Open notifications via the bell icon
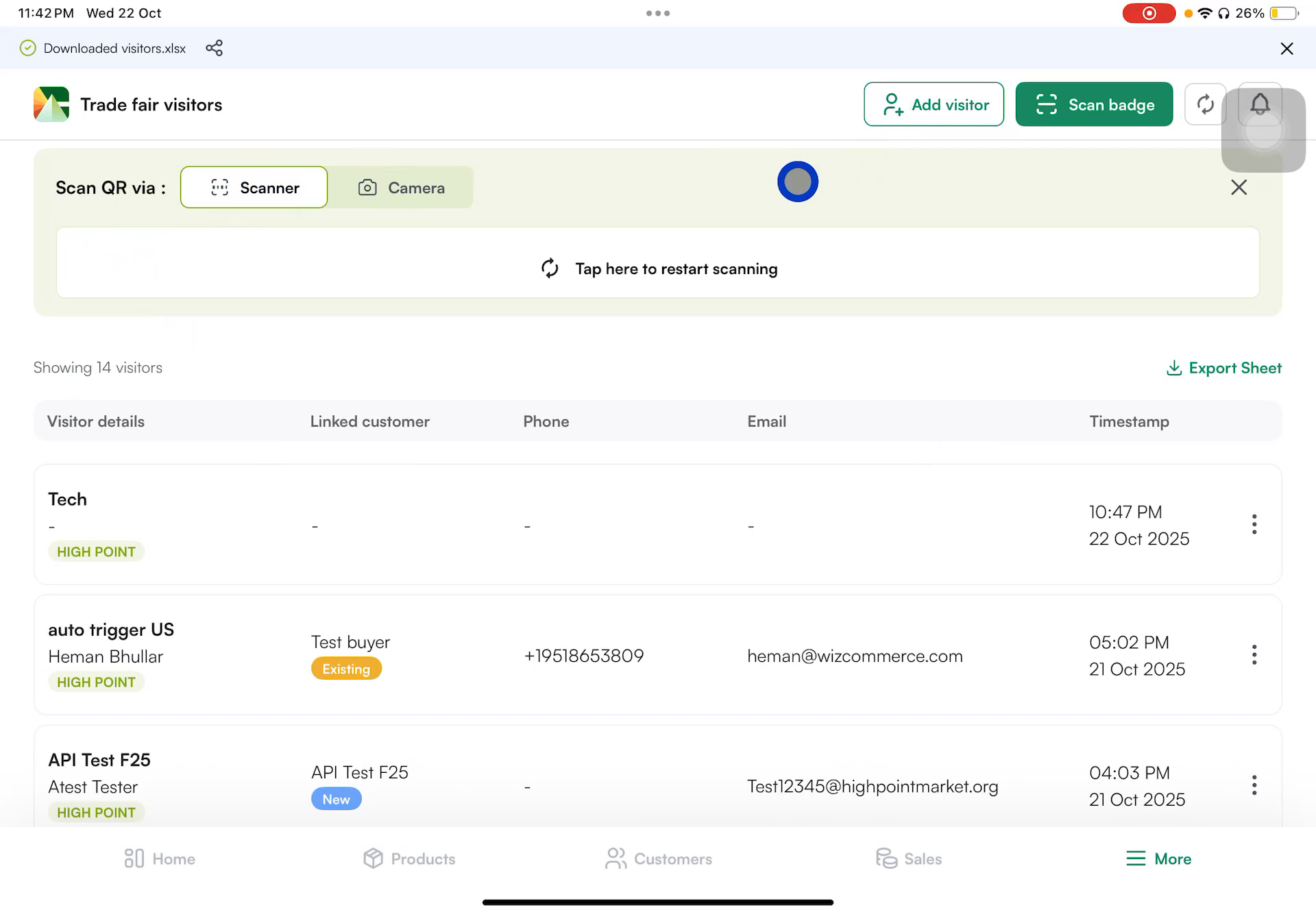 click(1260, 104)
